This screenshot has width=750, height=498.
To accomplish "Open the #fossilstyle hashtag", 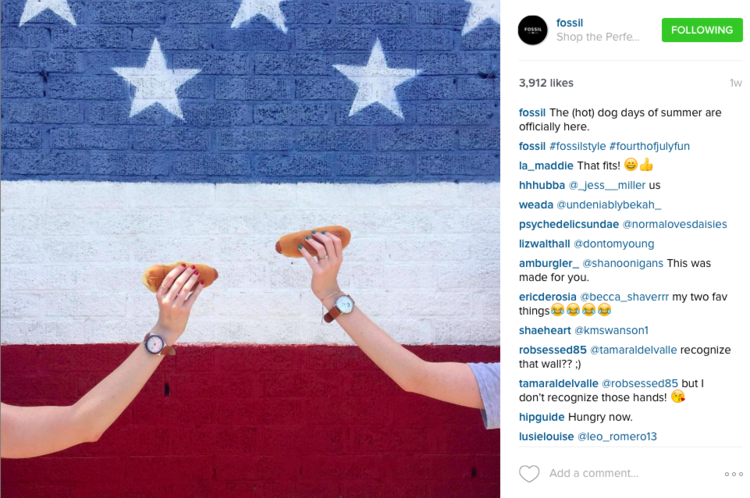I will click(577, 146).
